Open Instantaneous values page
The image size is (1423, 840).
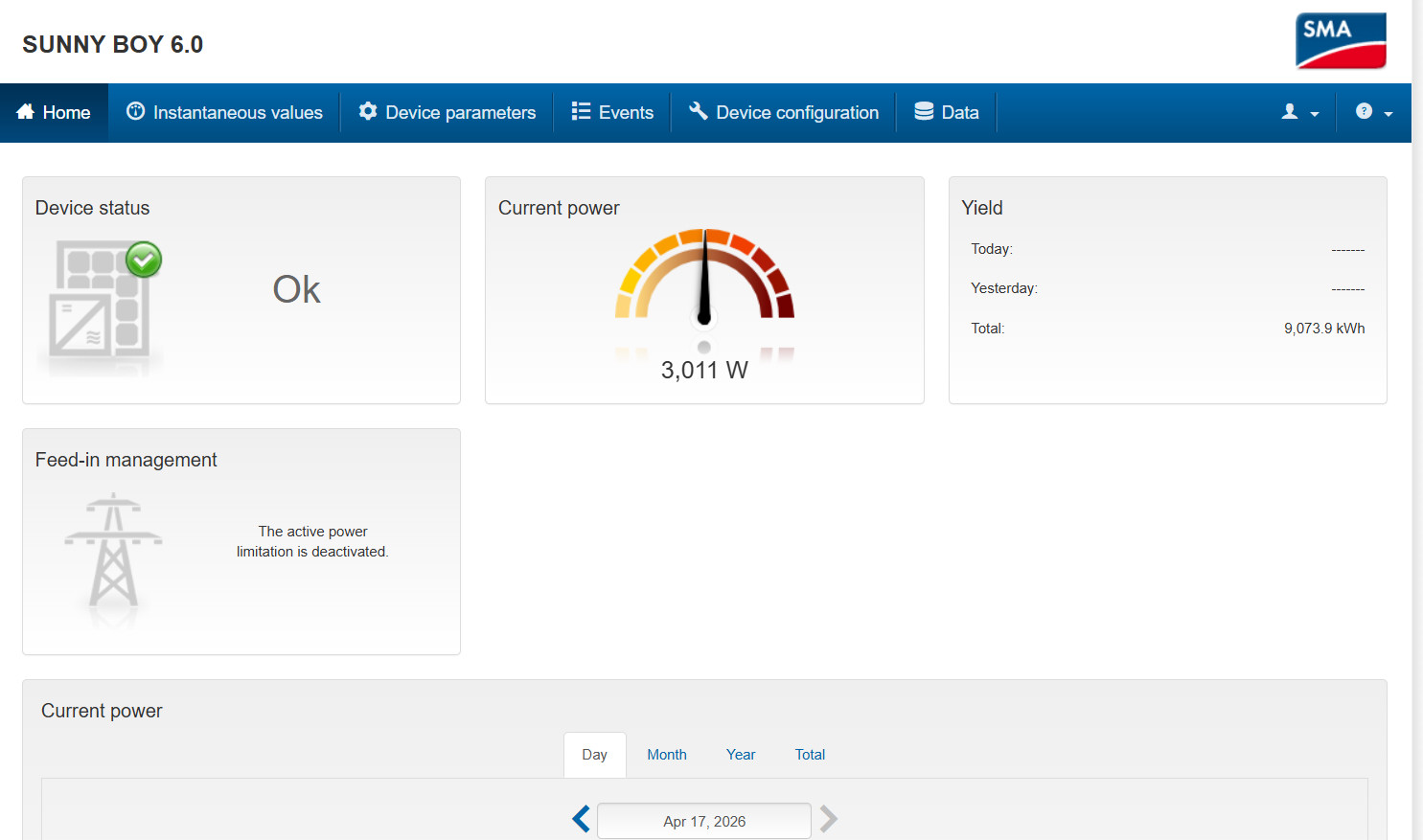tap(224, 113)
